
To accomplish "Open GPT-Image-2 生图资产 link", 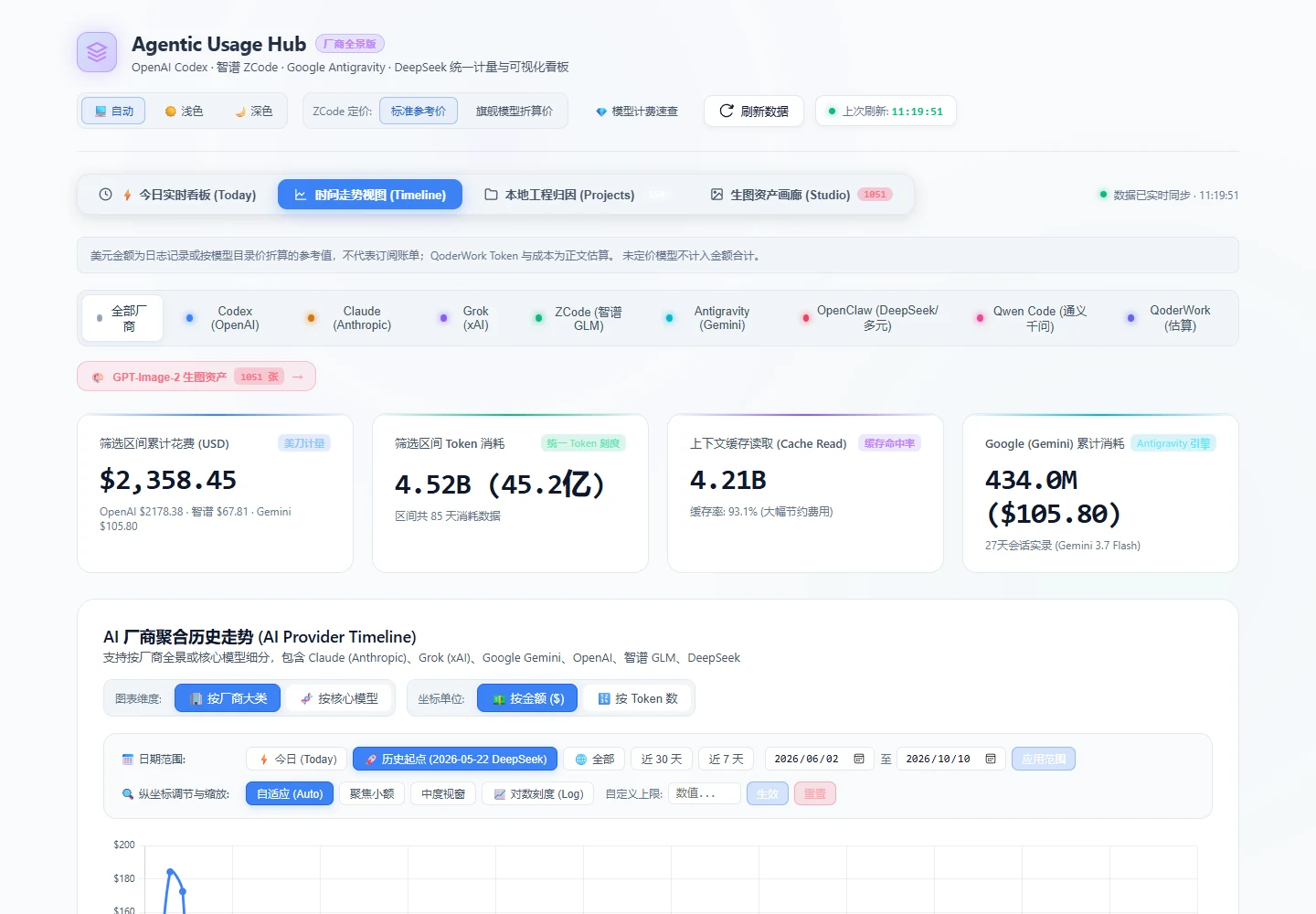I will (196, 377).
